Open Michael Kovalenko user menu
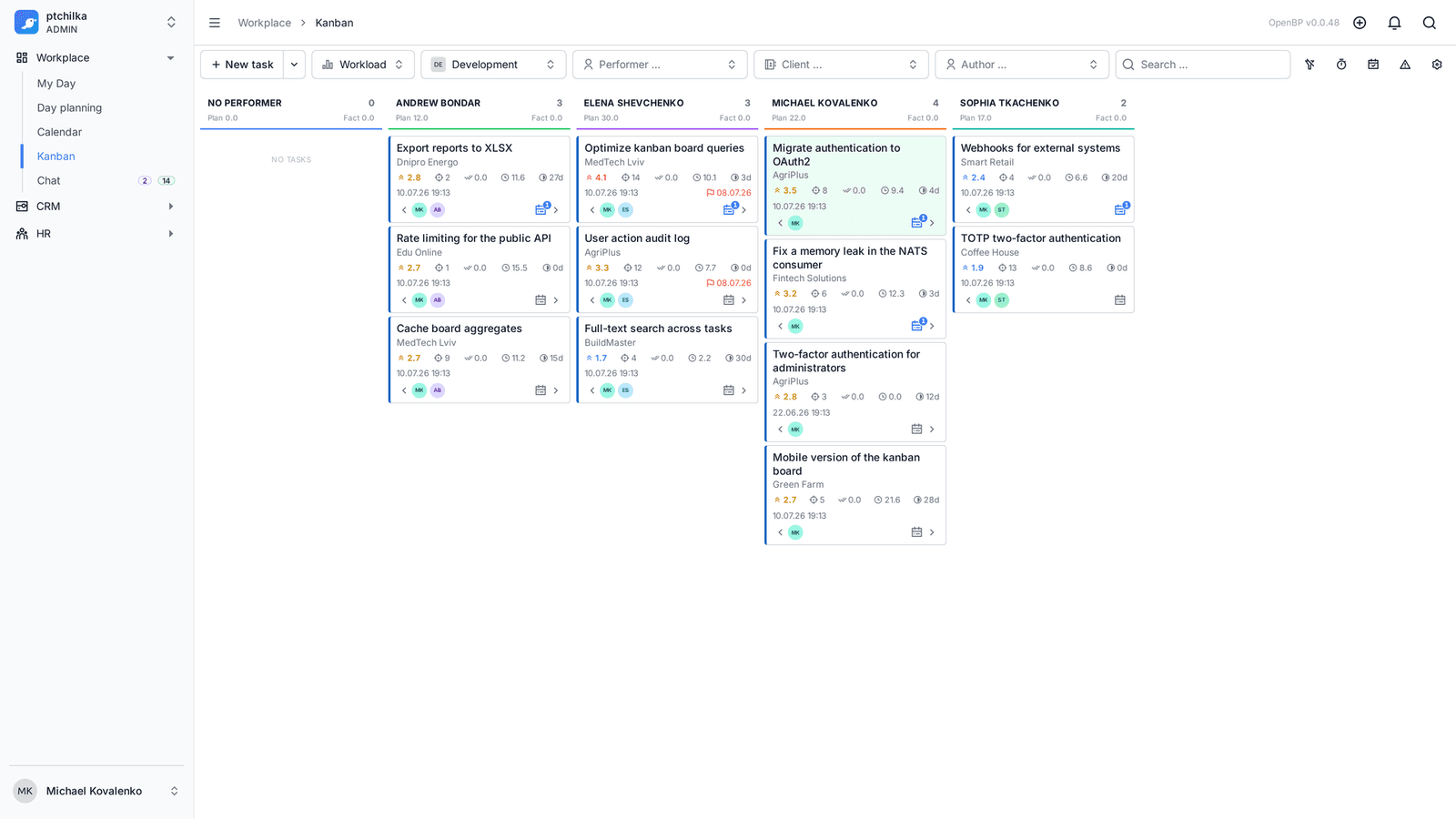 tap(96, 791)
